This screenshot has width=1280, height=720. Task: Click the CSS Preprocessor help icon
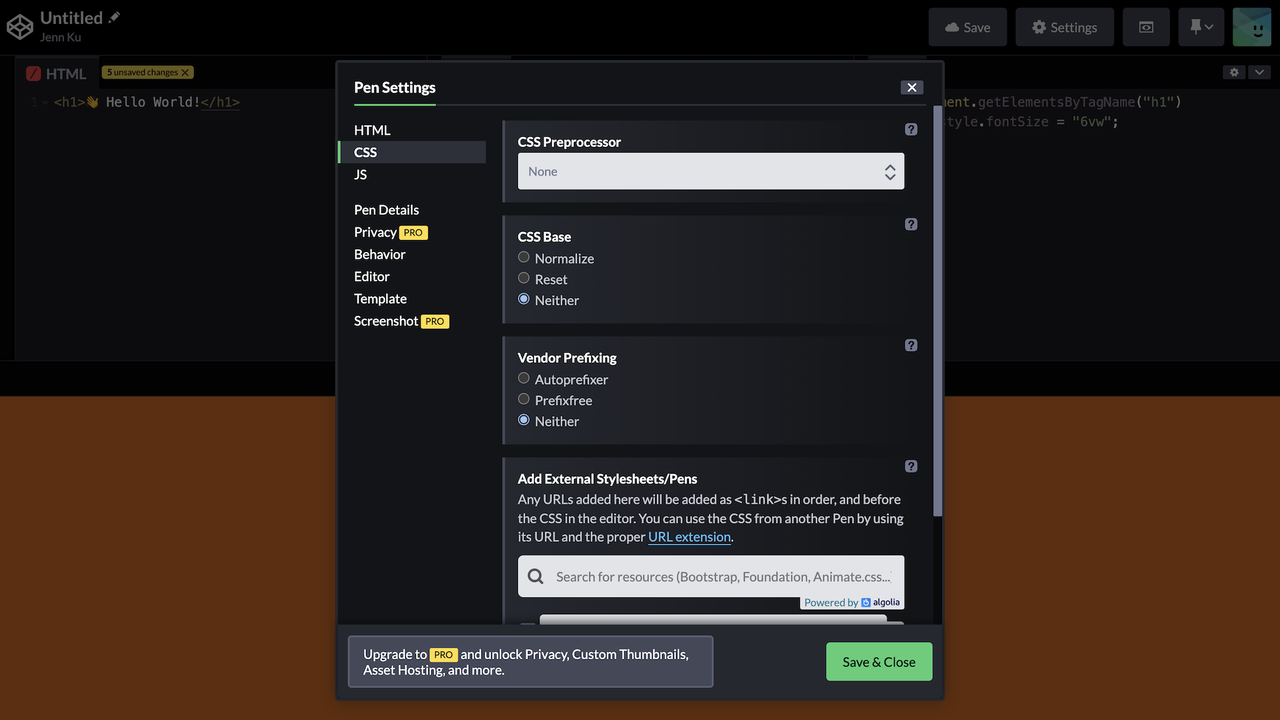(x=911, y=129)
